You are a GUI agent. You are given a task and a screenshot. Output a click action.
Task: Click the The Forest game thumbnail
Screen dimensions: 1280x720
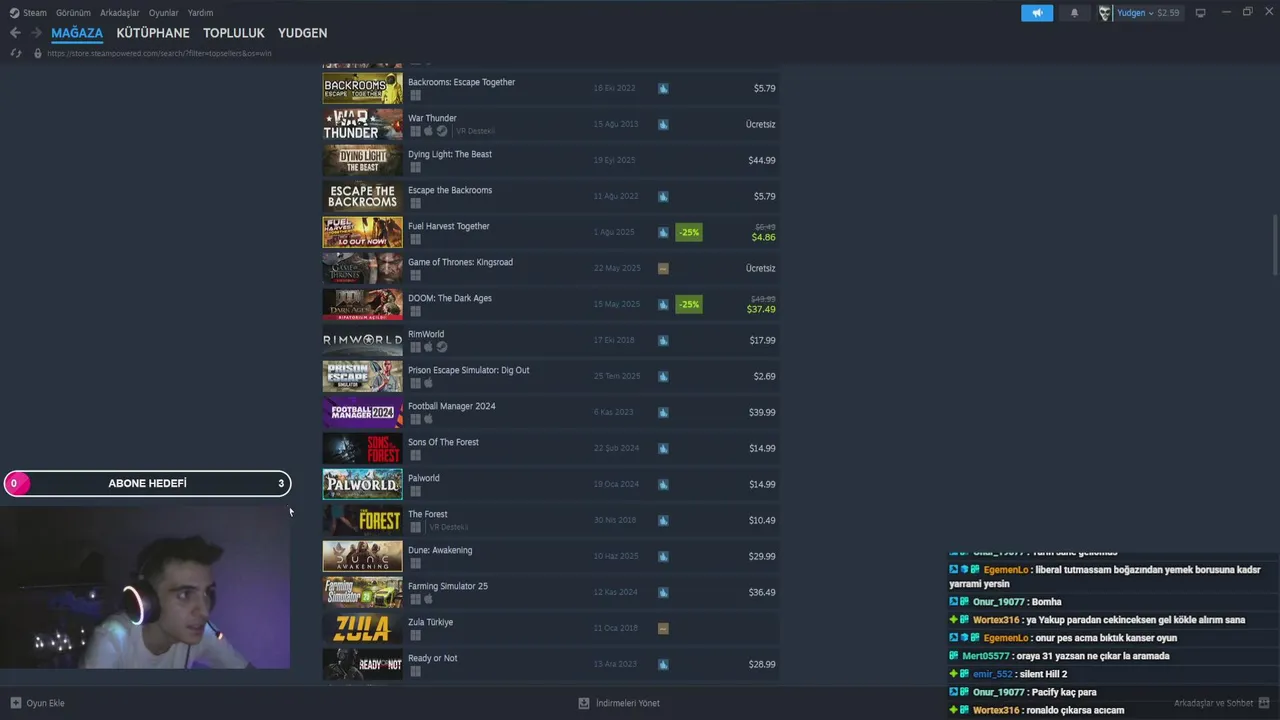tap(362, 520)
